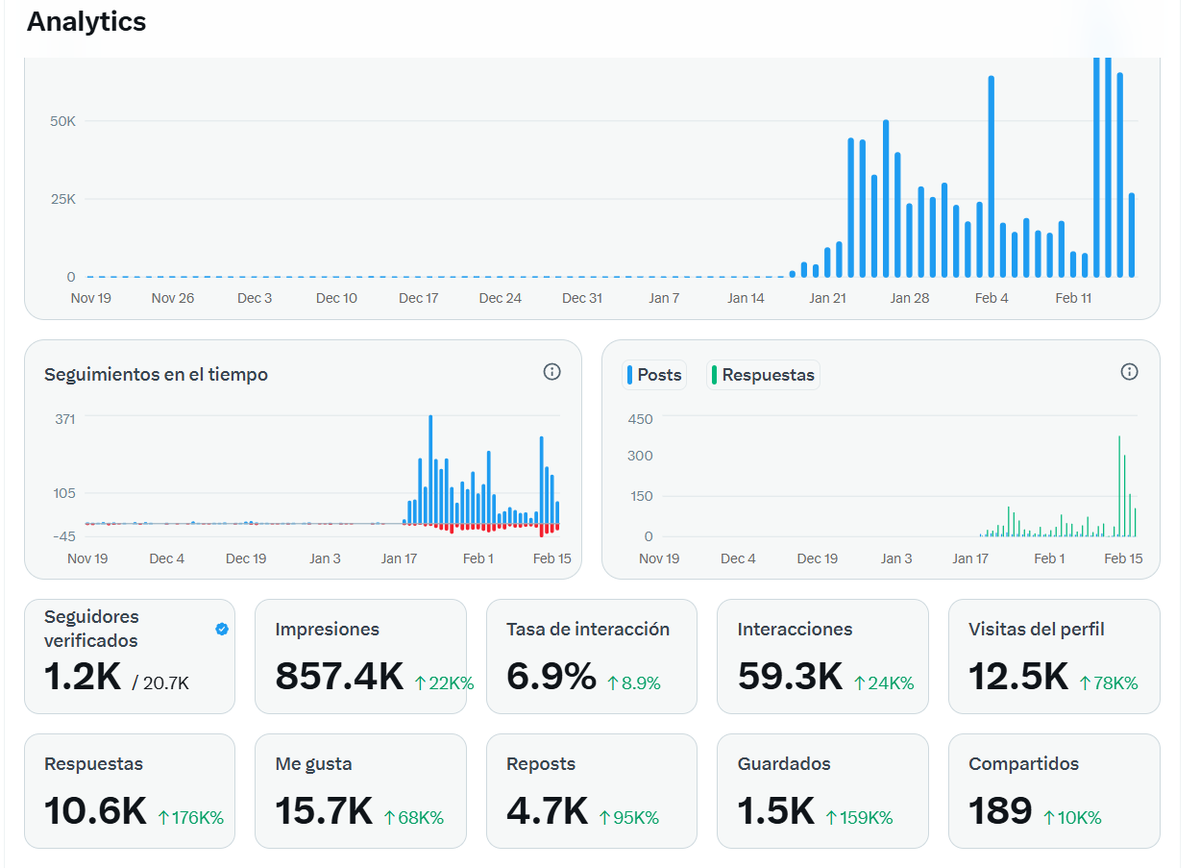This screenshot has width=1200, height=868.
Task: Open the Impresiones metric card
Action: [x=361, y=656]
